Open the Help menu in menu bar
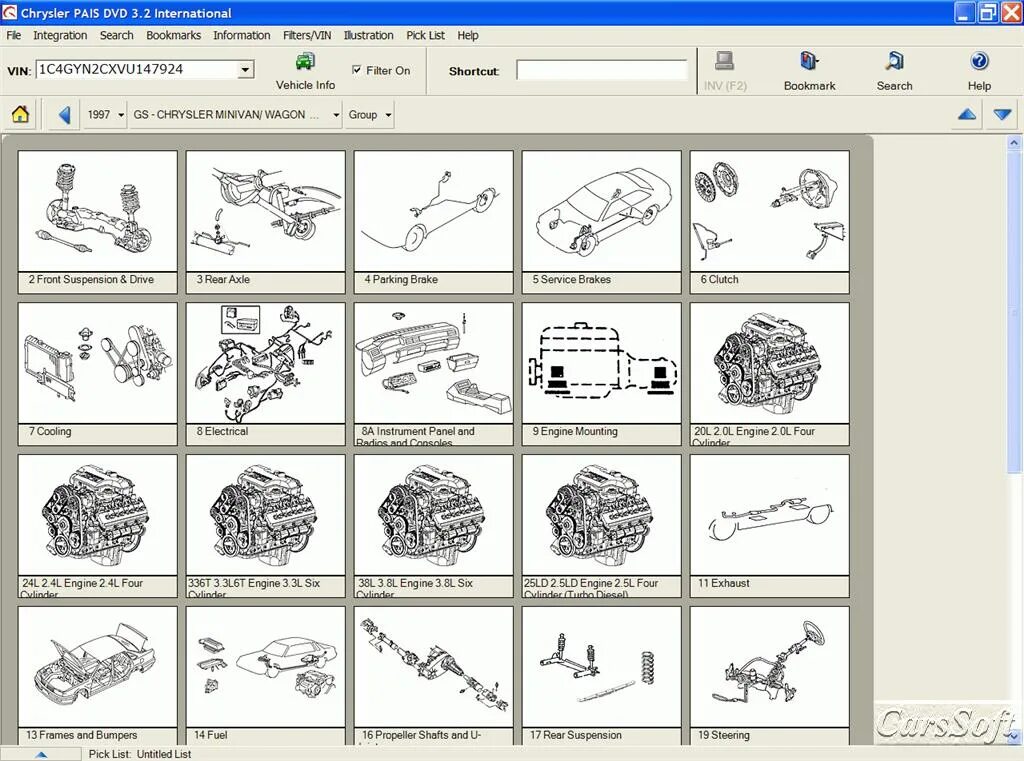 point(468,35)
